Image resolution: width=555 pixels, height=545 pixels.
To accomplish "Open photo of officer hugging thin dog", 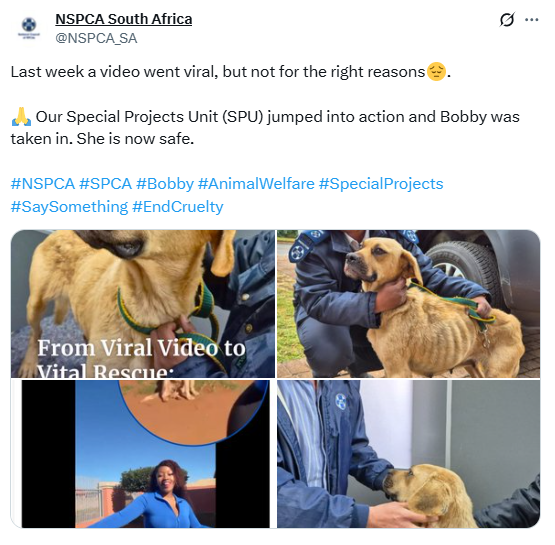I will point(408,304).
